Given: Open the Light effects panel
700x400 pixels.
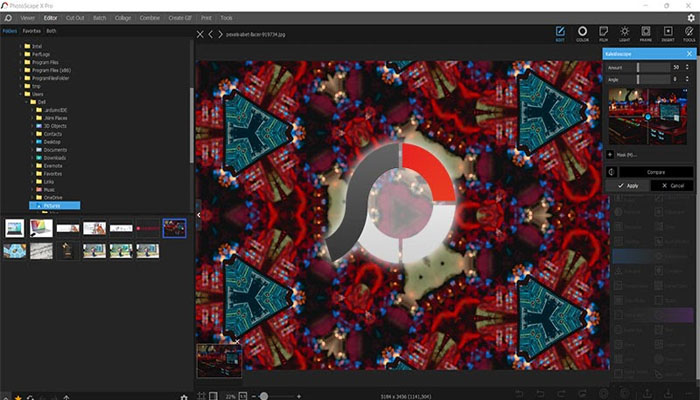Looking at the screenshot, I should pos(625,33).
